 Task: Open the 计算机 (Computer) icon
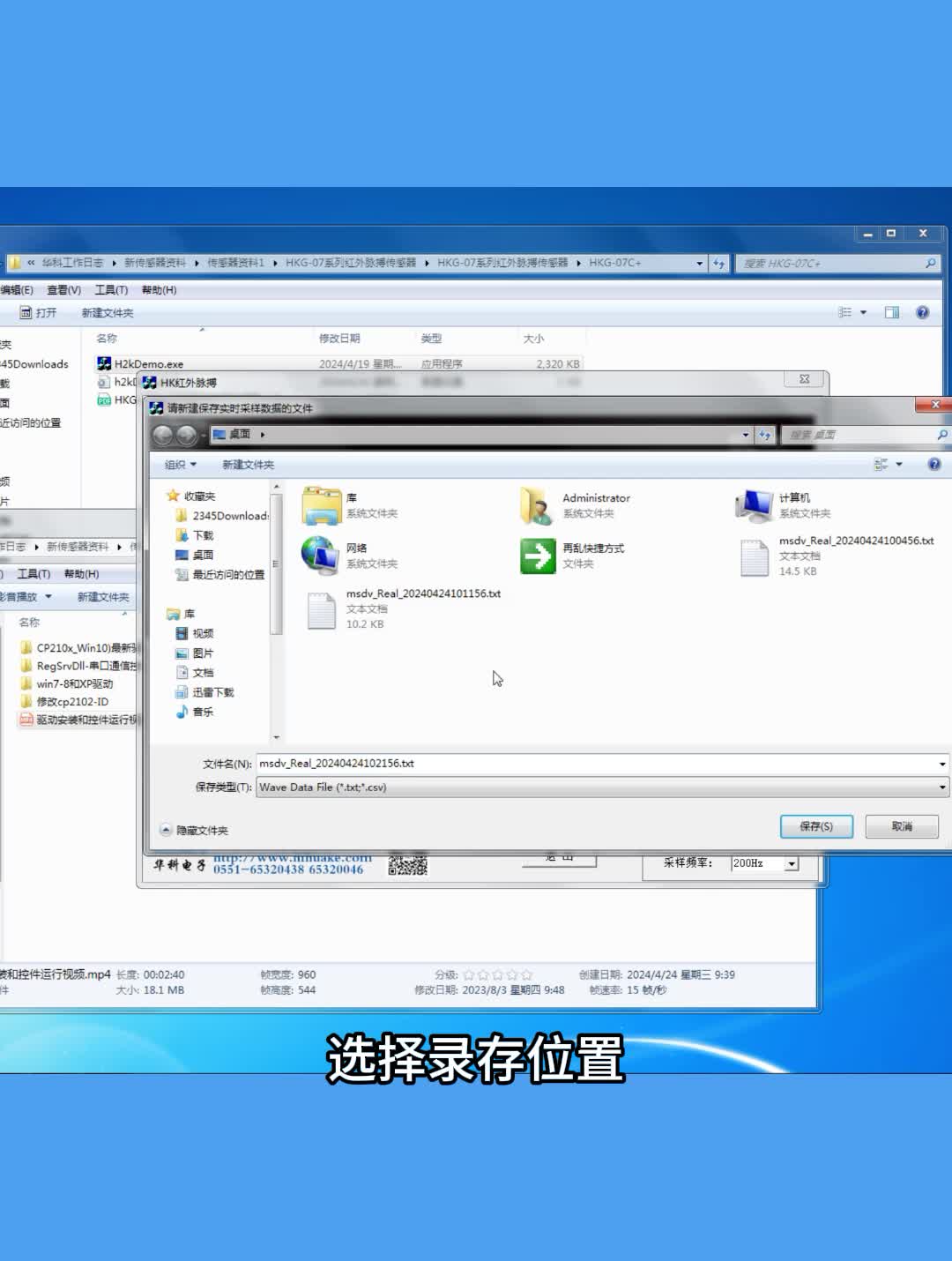click(755, 505)
